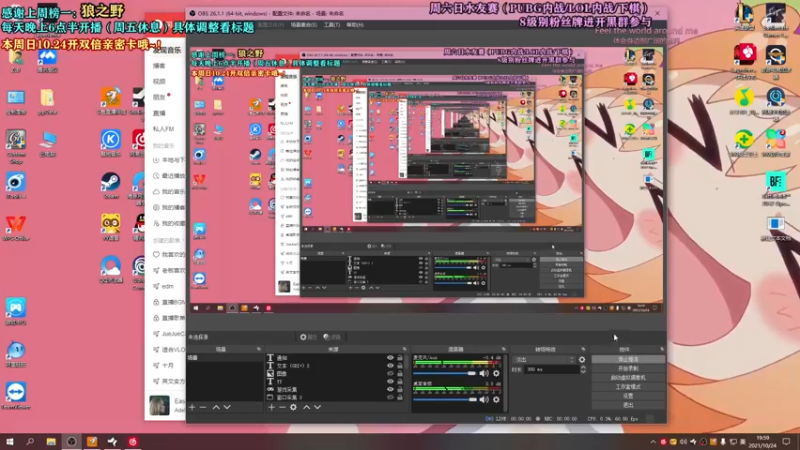
Task: Open the BF game icon on right side
Action: pyautogui.click(x=776, y=185)
